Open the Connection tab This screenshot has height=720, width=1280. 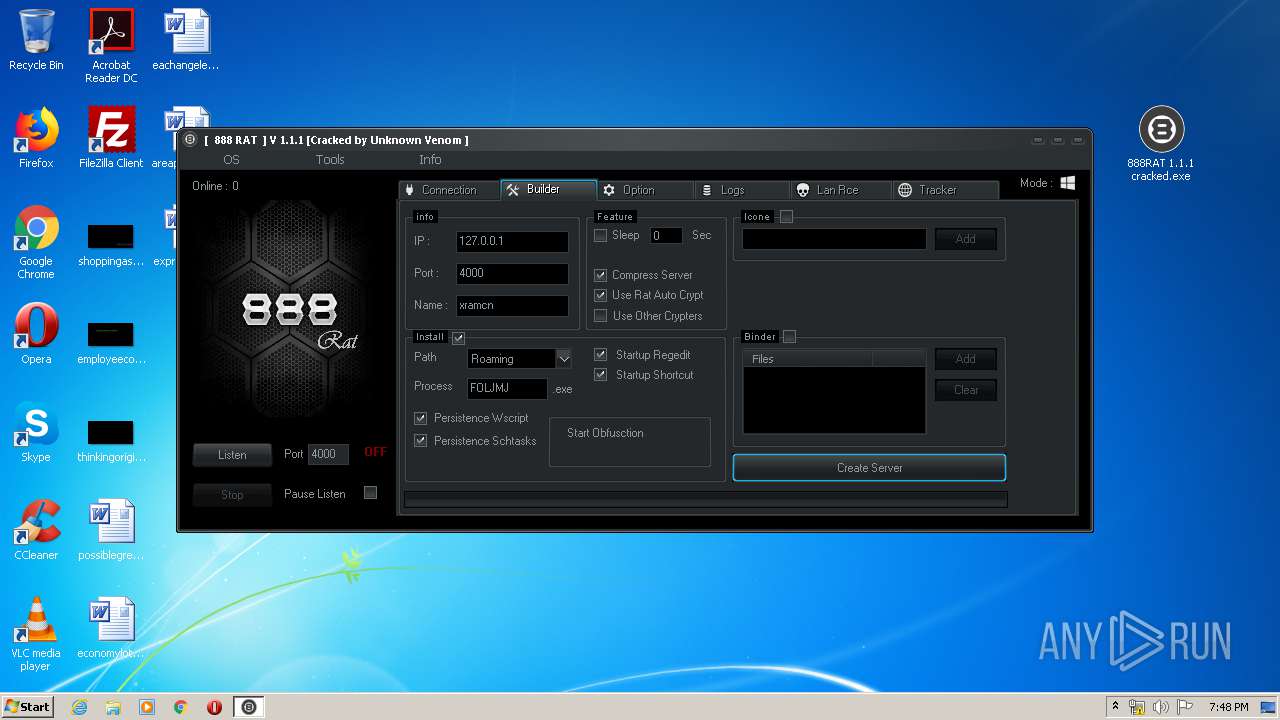point(448,190)
